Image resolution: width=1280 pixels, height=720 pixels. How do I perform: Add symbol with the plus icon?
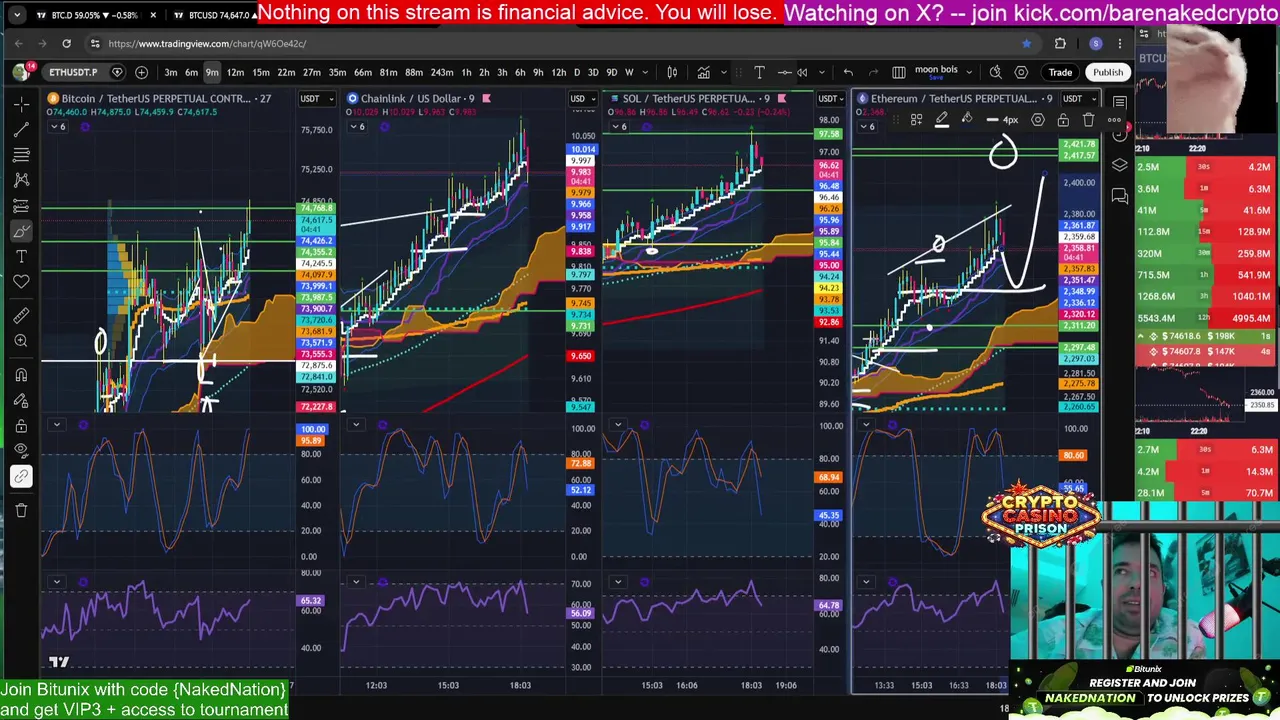tap(141, 72)
